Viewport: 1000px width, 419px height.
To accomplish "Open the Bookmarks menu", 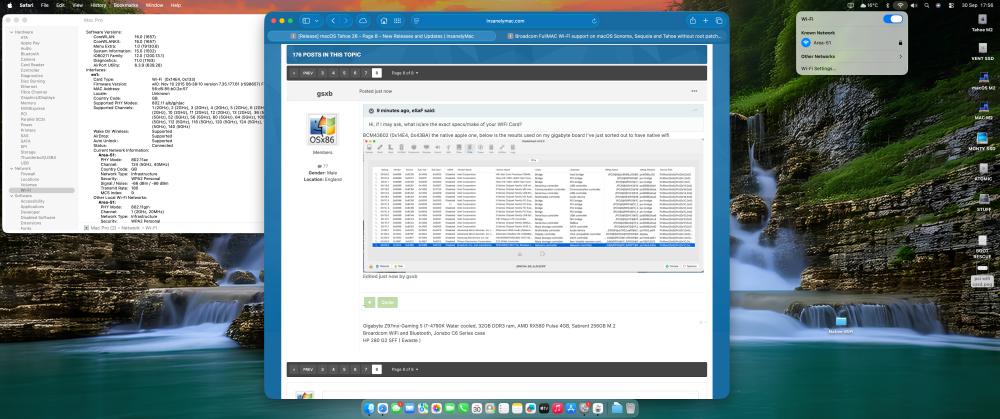I will tap(124, 4).
